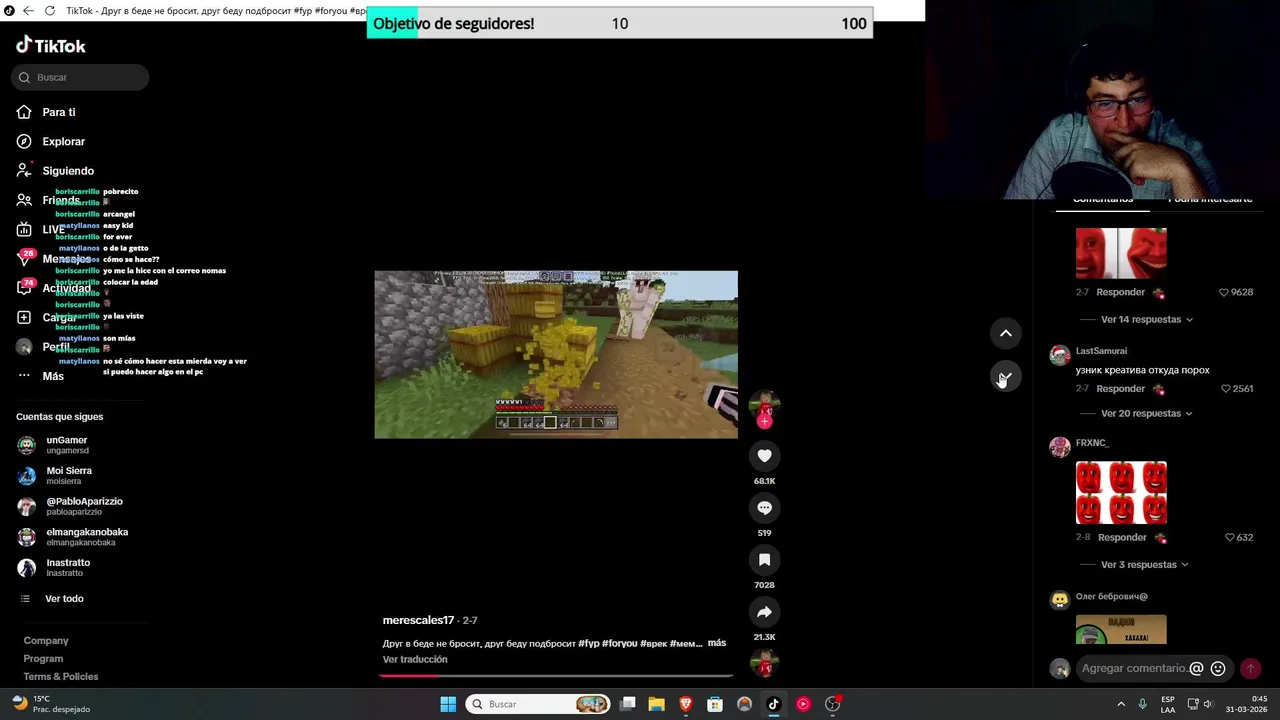Go to previous video with up arrow

(1006, 333)
